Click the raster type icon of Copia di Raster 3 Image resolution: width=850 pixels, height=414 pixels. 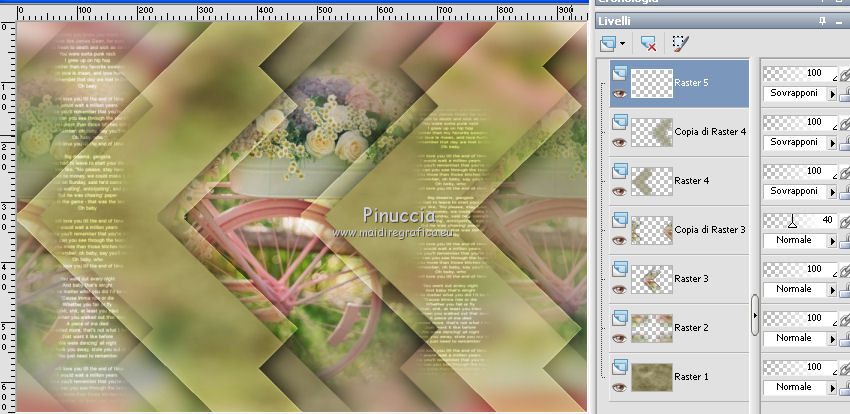(620, 220)
